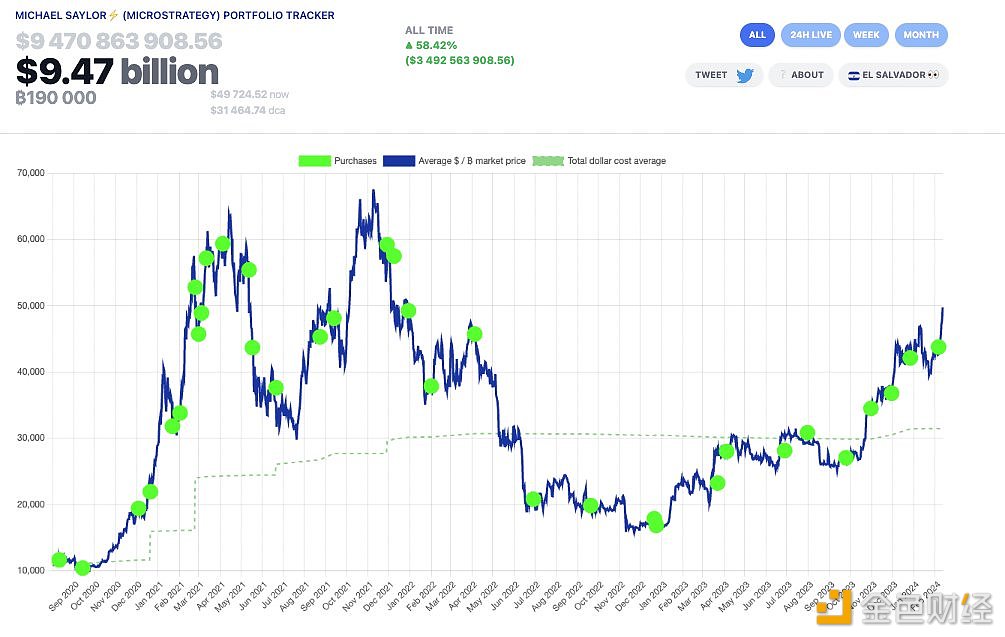Image resolution: width=1005 pixels, height=637 pixels.
Task: Toggle the Purchases legend entry
Action: pyautogui.click(x=338, y=161)
